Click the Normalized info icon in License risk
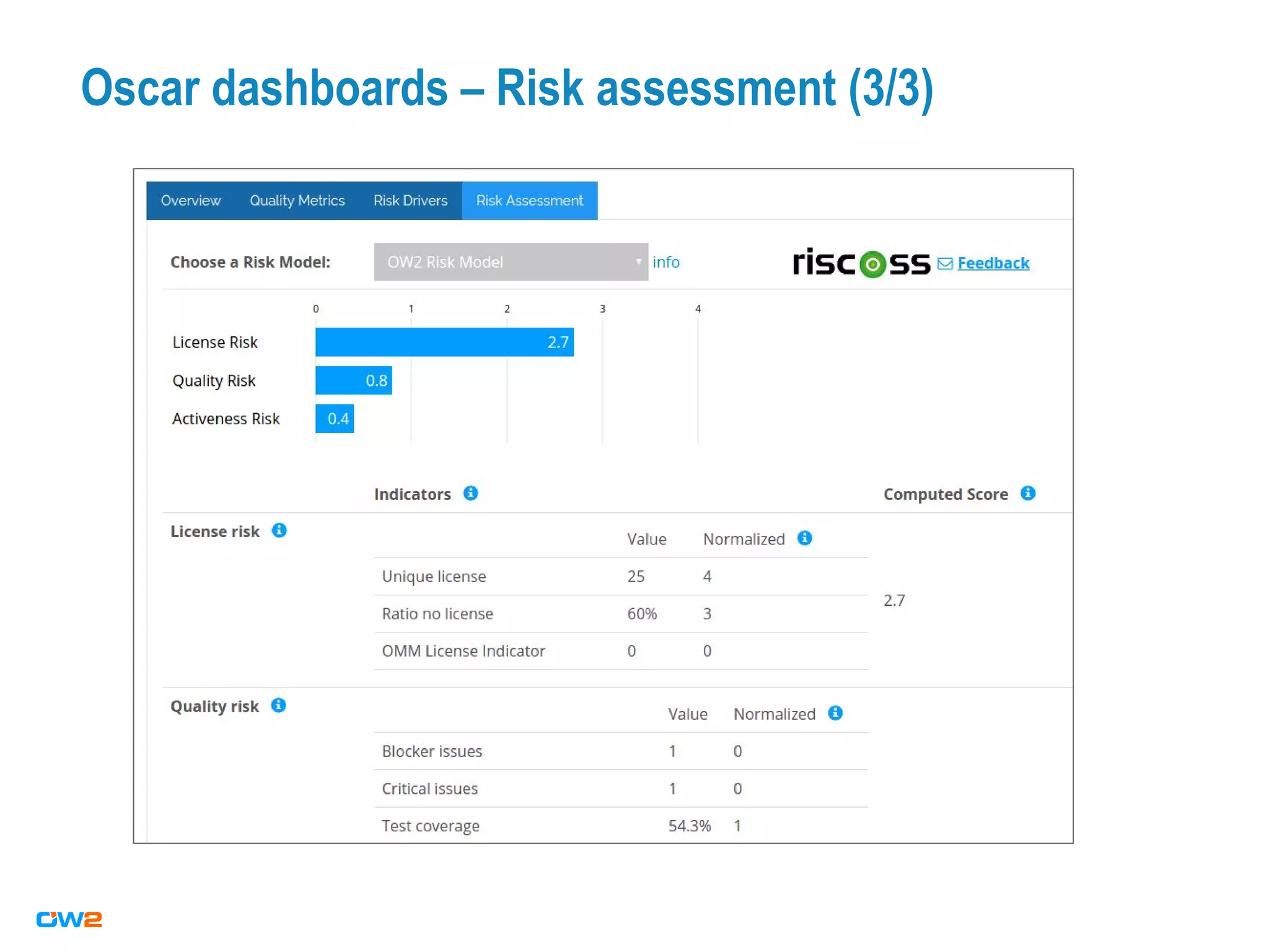The width and height of the screenshot is (1269, 952). point(805,538)
